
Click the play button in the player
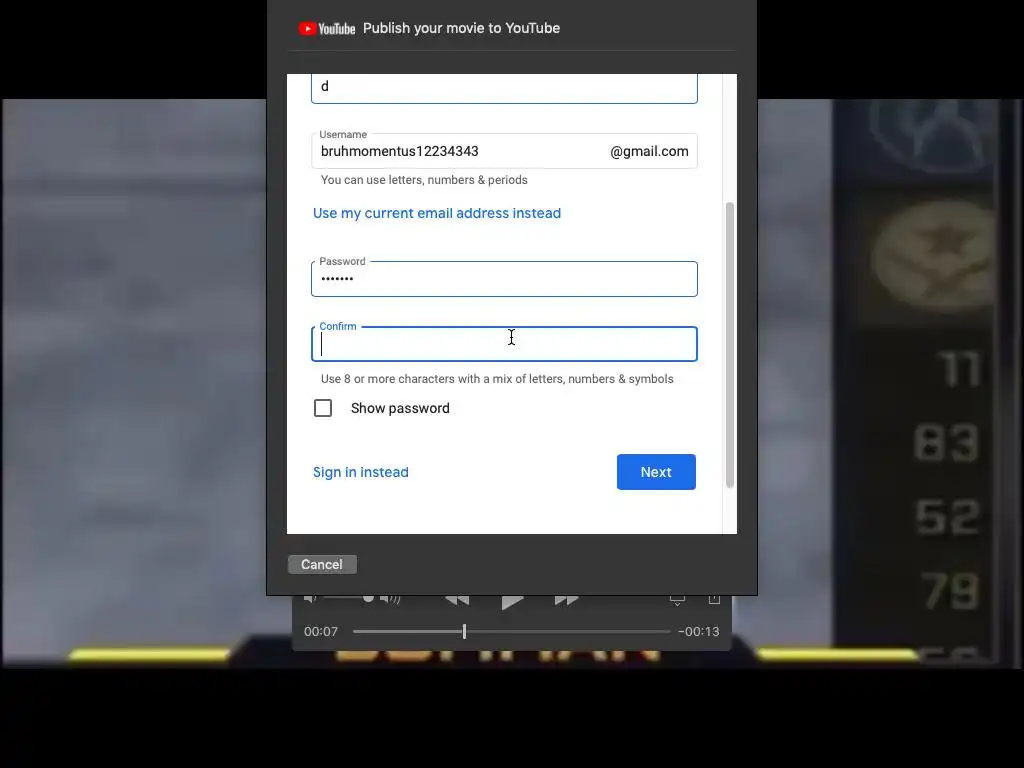click(x=512, y=601)
